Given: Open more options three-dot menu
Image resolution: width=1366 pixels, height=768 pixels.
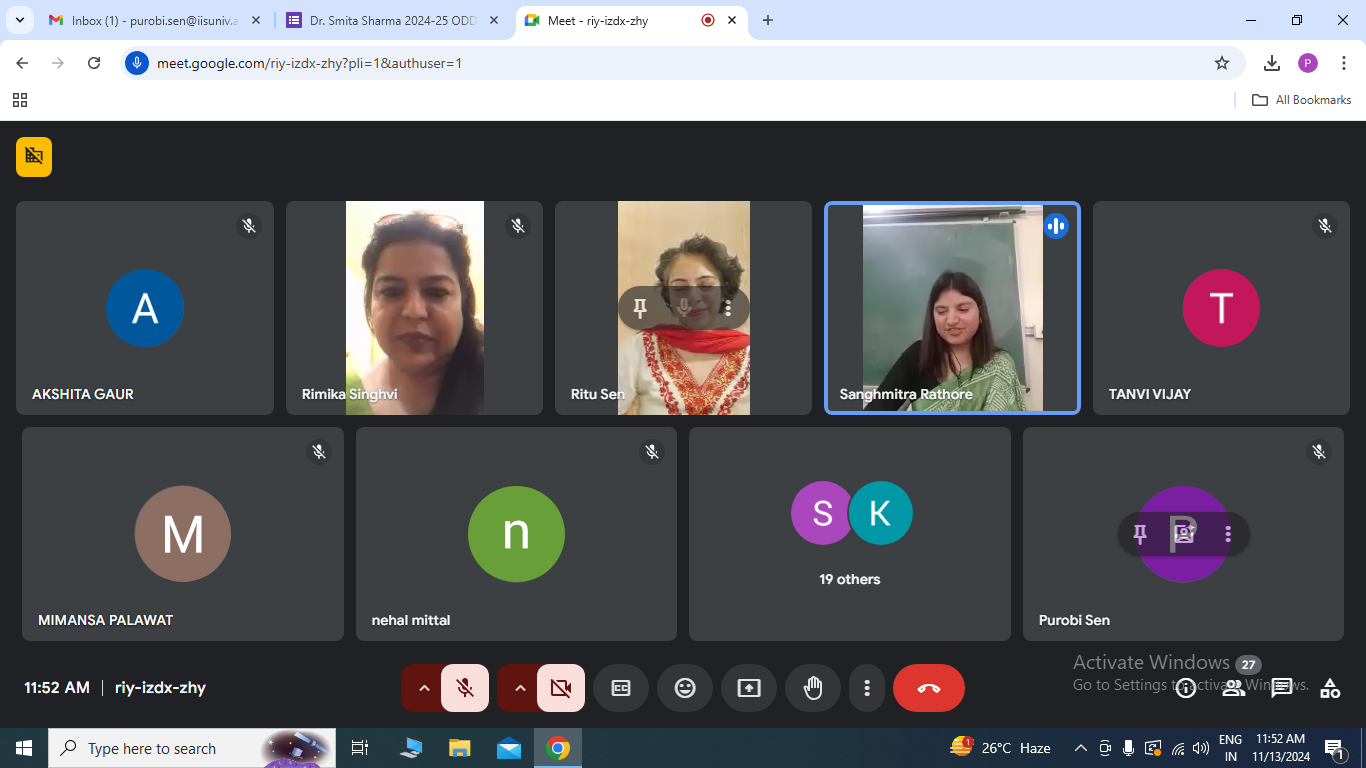Looking at the screenshot, I should pos(867,688).
